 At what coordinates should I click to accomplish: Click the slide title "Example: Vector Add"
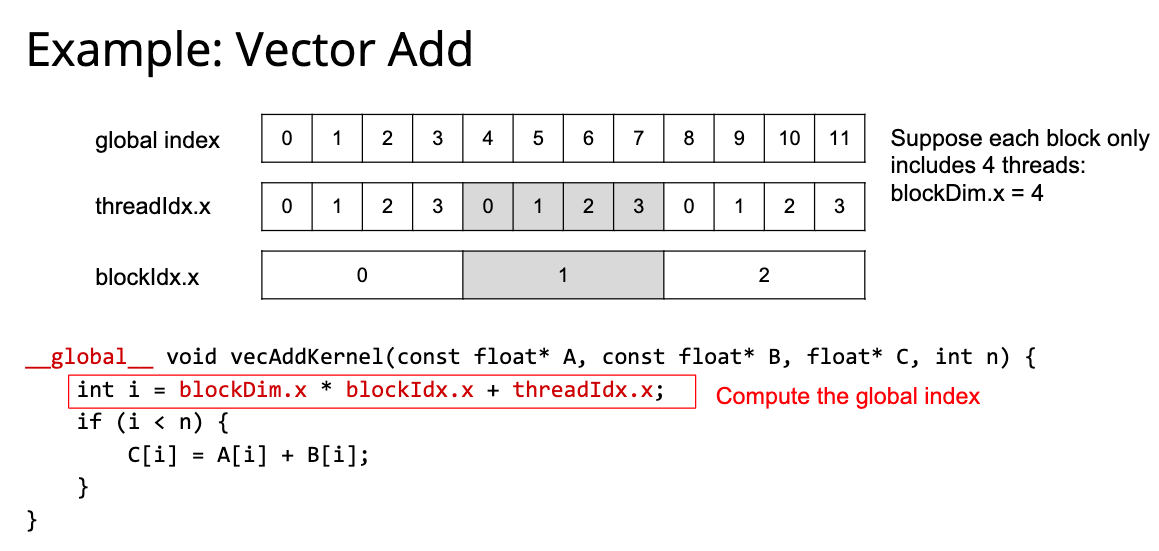[x=249, y=50]
